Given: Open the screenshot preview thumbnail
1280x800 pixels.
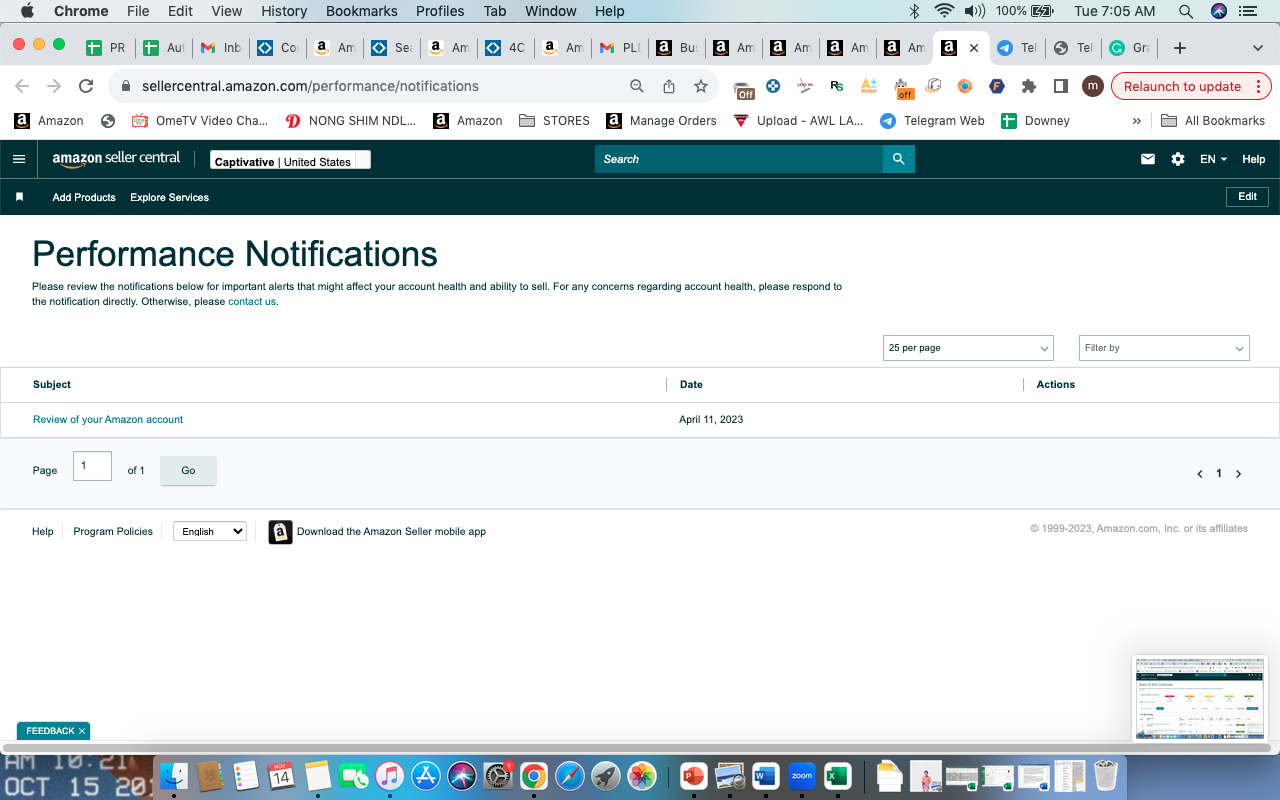Looking at the screenshot, I should pyautogui.click(x=1199, y=698).
